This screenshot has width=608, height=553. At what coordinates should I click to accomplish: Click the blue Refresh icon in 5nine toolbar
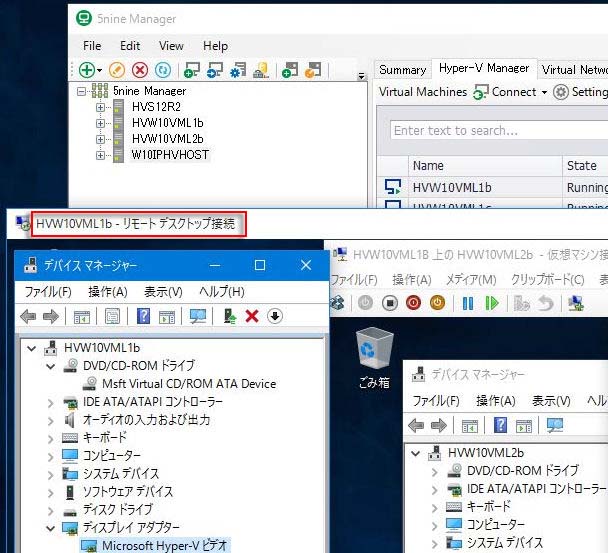[163, 70]
